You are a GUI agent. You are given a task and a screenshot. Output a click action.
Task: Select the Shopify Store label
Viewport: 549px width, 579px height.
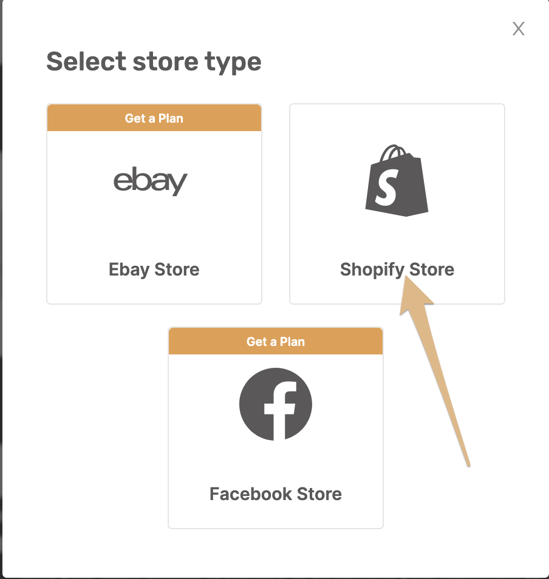coord(397,270)
